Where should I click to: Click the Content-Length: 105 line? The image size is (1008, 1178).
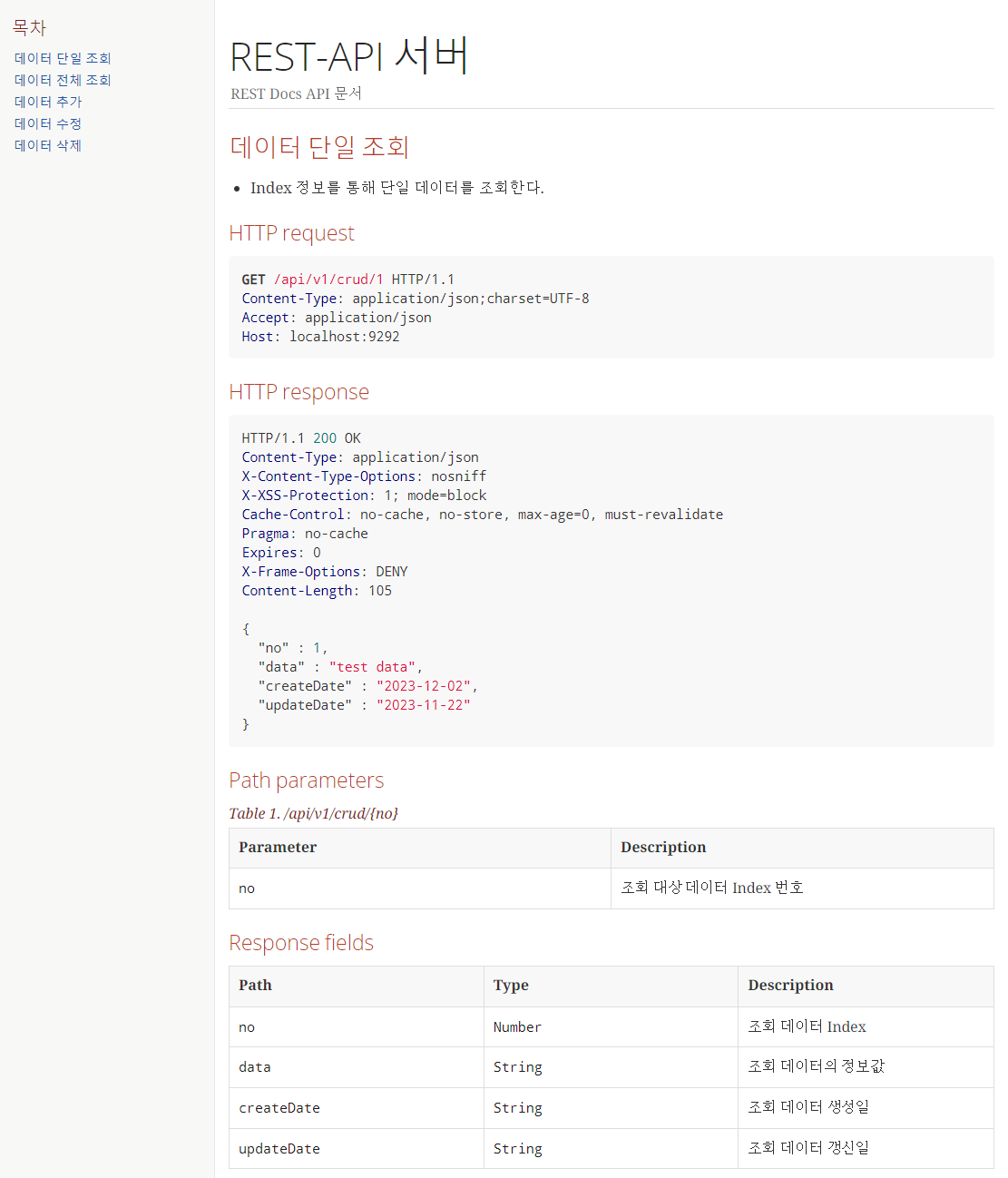click(x=317, y=591)
